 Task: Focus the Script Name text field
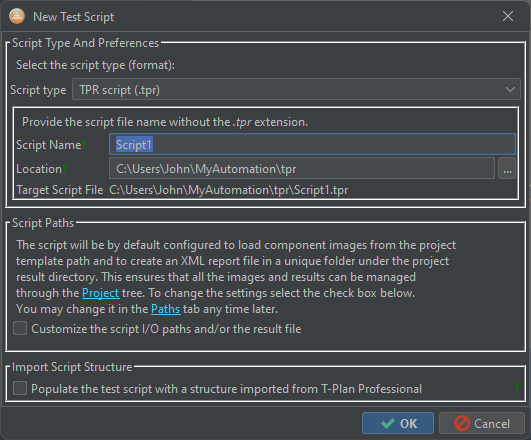click(x=312, y=145)
